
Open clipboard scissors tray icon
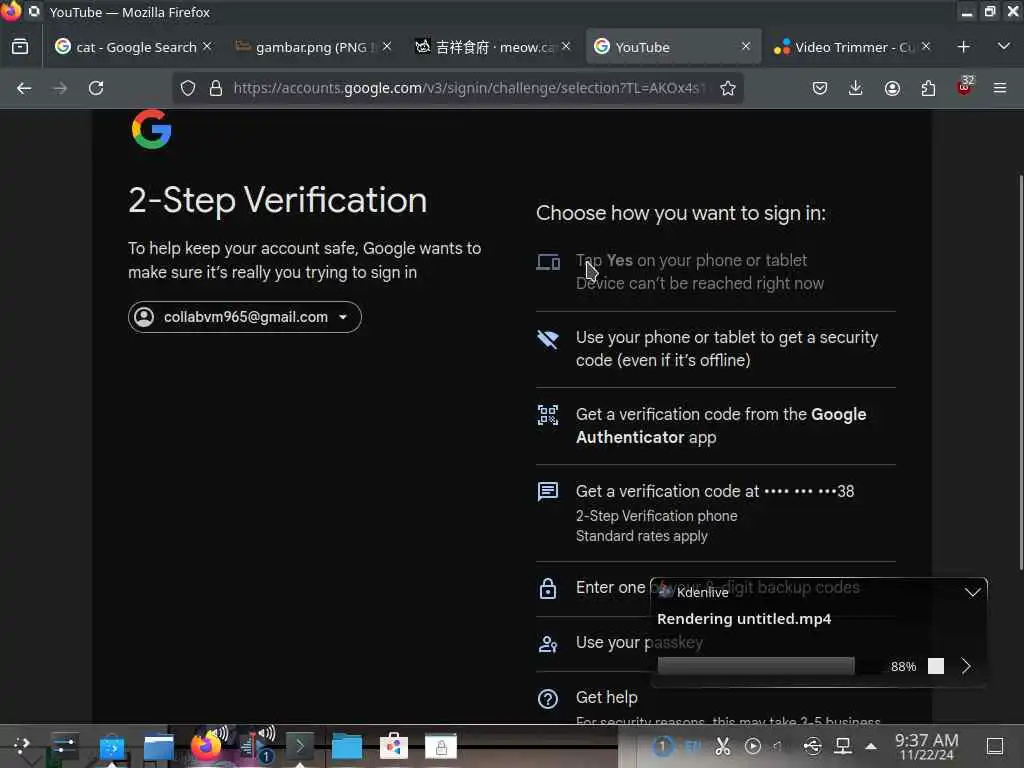tap(722, 746)
